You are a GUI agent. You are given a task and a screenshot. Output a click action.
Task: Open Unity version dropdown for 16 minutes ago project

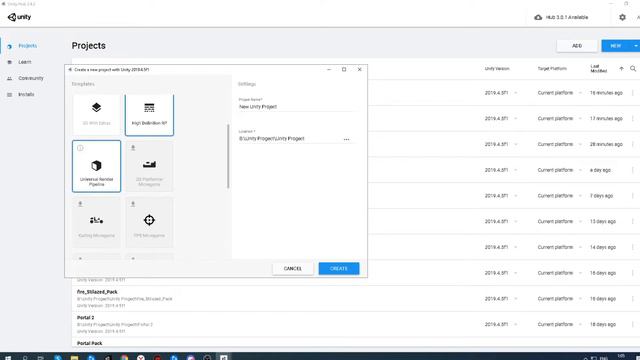pyautogui.click(x=516, y=93)
